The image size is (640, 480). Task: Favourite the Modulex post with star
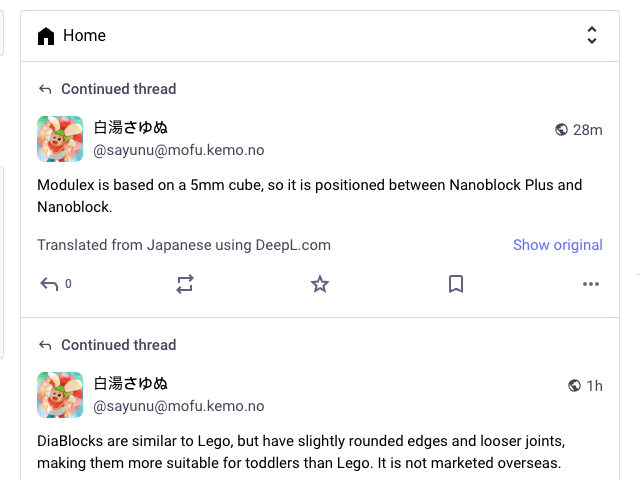coord(320,284)
